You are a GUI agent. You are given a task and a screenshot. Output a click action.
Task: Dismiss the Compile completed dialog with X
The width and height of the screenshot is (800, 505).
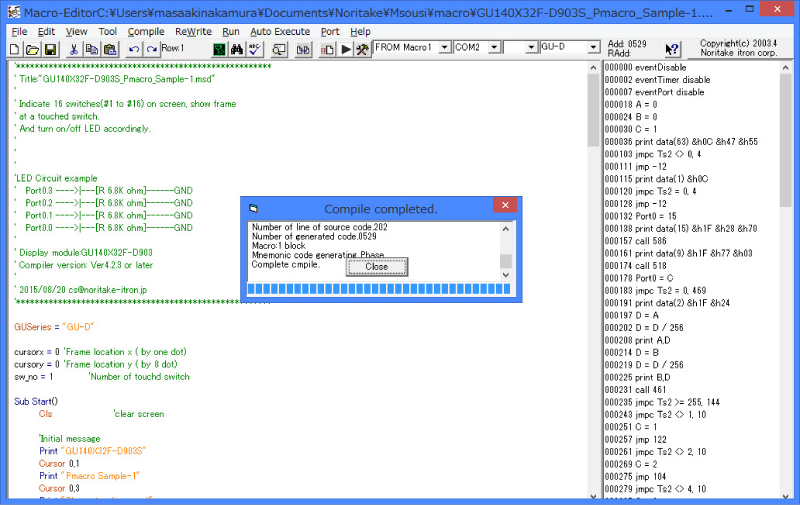pos(502,208)
